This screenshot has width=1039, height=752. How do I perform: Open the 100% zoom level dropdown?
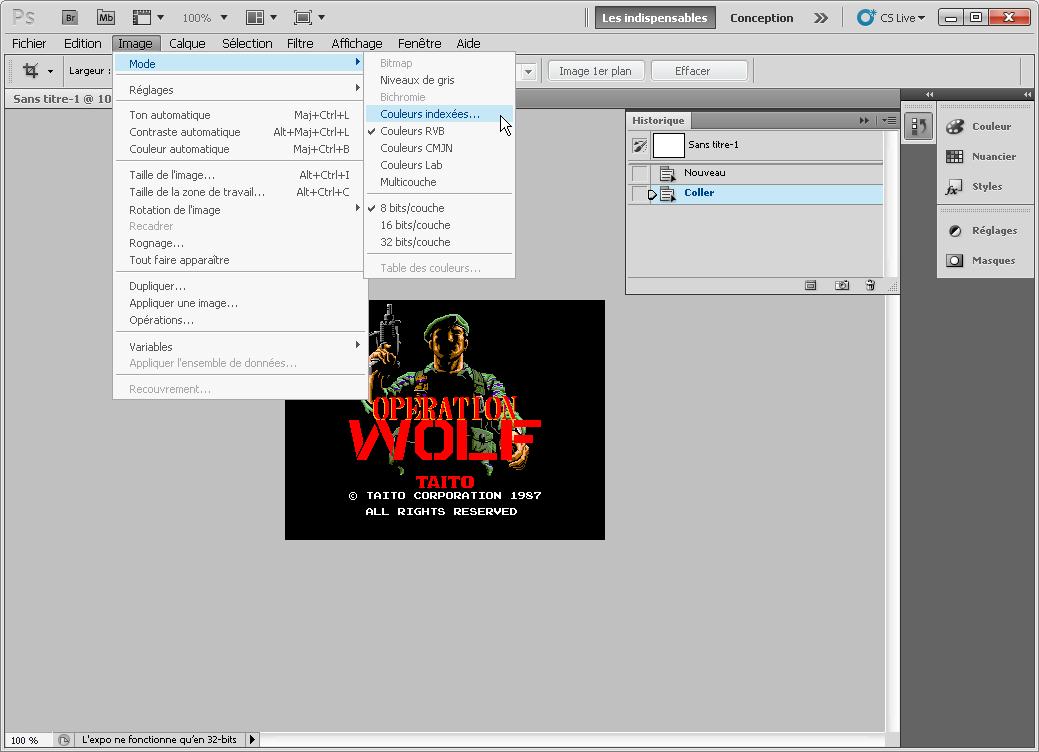point(224,18)
